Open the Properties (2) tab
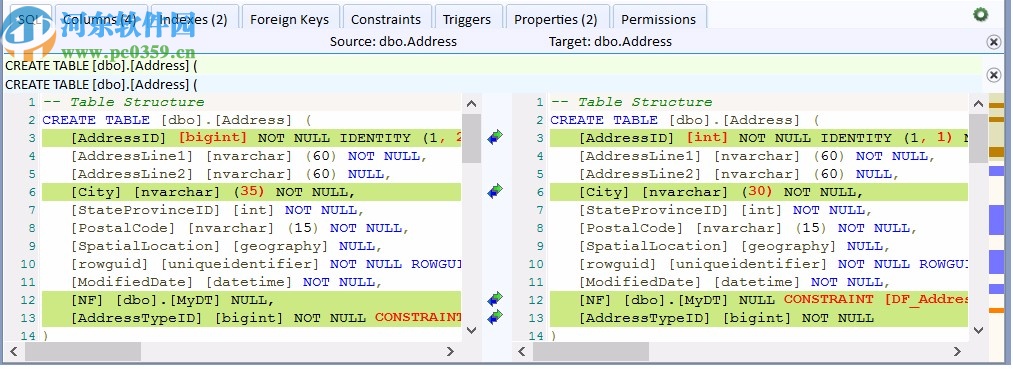The width and height of the screenshot is (1013, 369). click(x=556, y=19)
